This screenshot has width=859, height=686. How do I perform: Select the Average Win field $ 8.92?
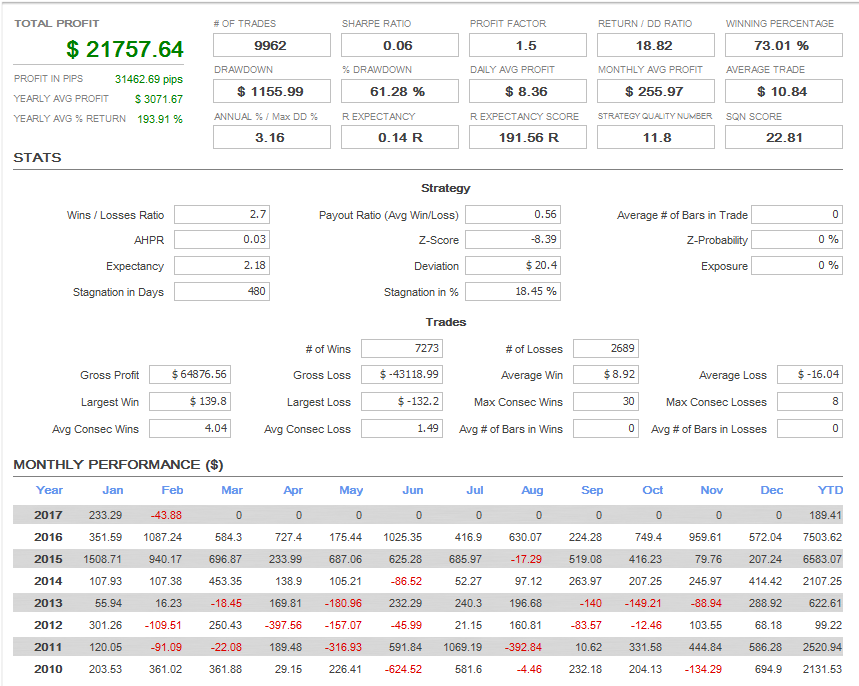(606, 375)
